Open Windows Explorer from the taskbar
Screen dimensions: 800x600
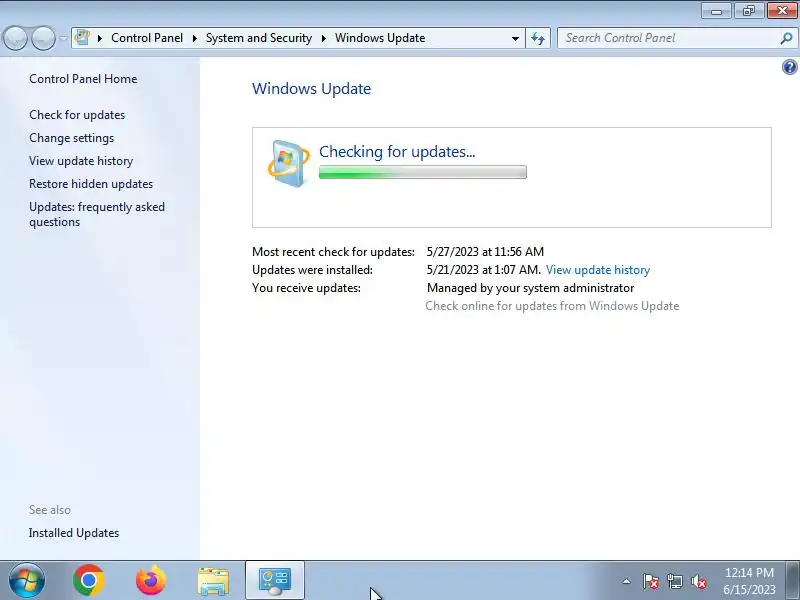coord(213,581)
